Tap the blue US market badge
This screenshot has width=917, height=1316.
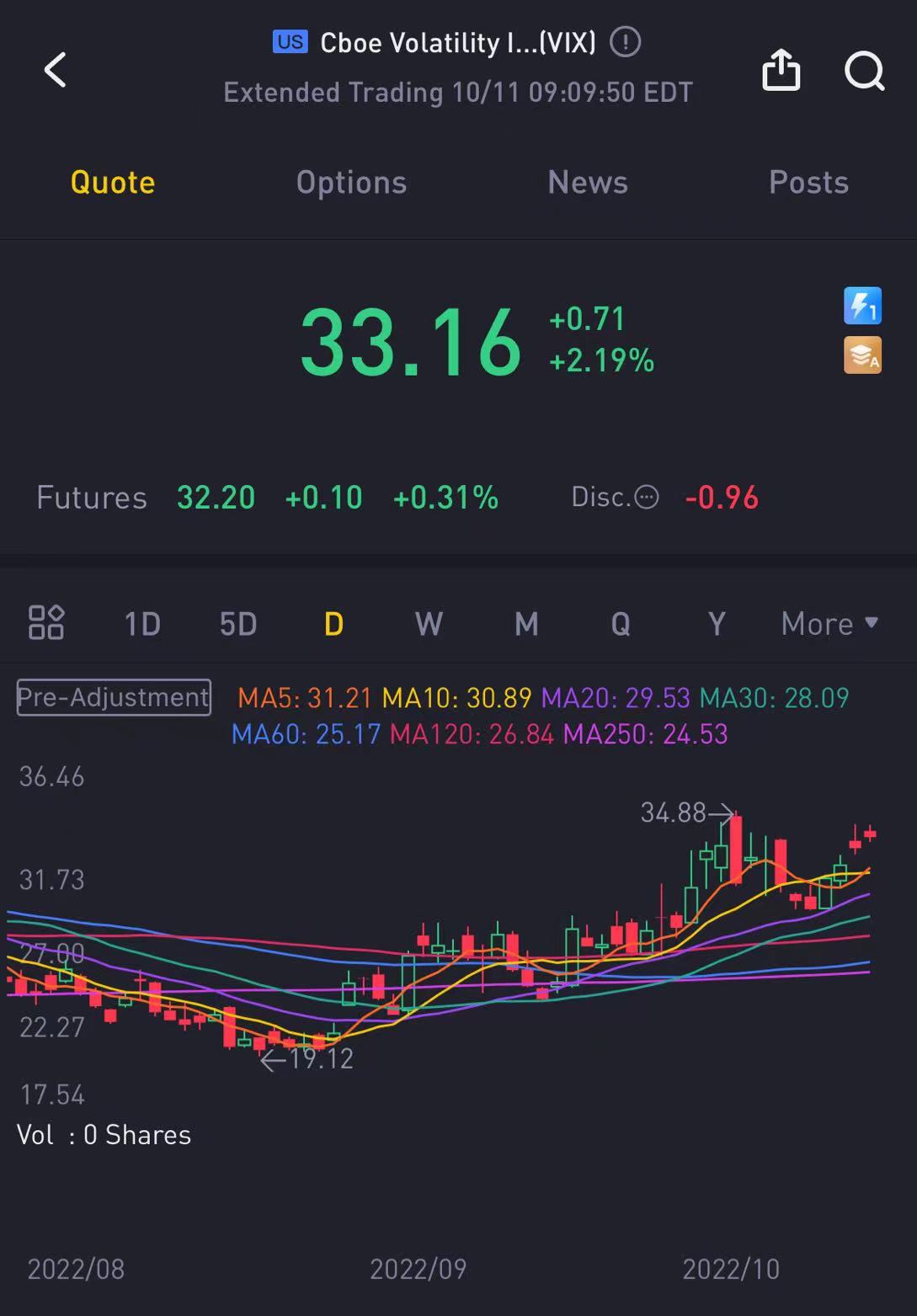pos(291,41)
